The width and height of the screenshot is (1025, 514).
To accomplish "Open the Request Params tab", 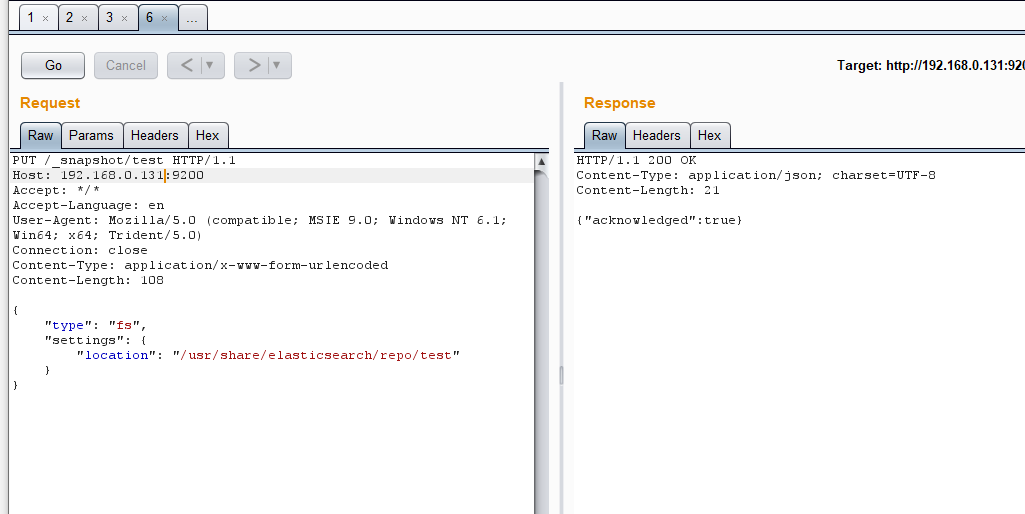I will (92, 135).
